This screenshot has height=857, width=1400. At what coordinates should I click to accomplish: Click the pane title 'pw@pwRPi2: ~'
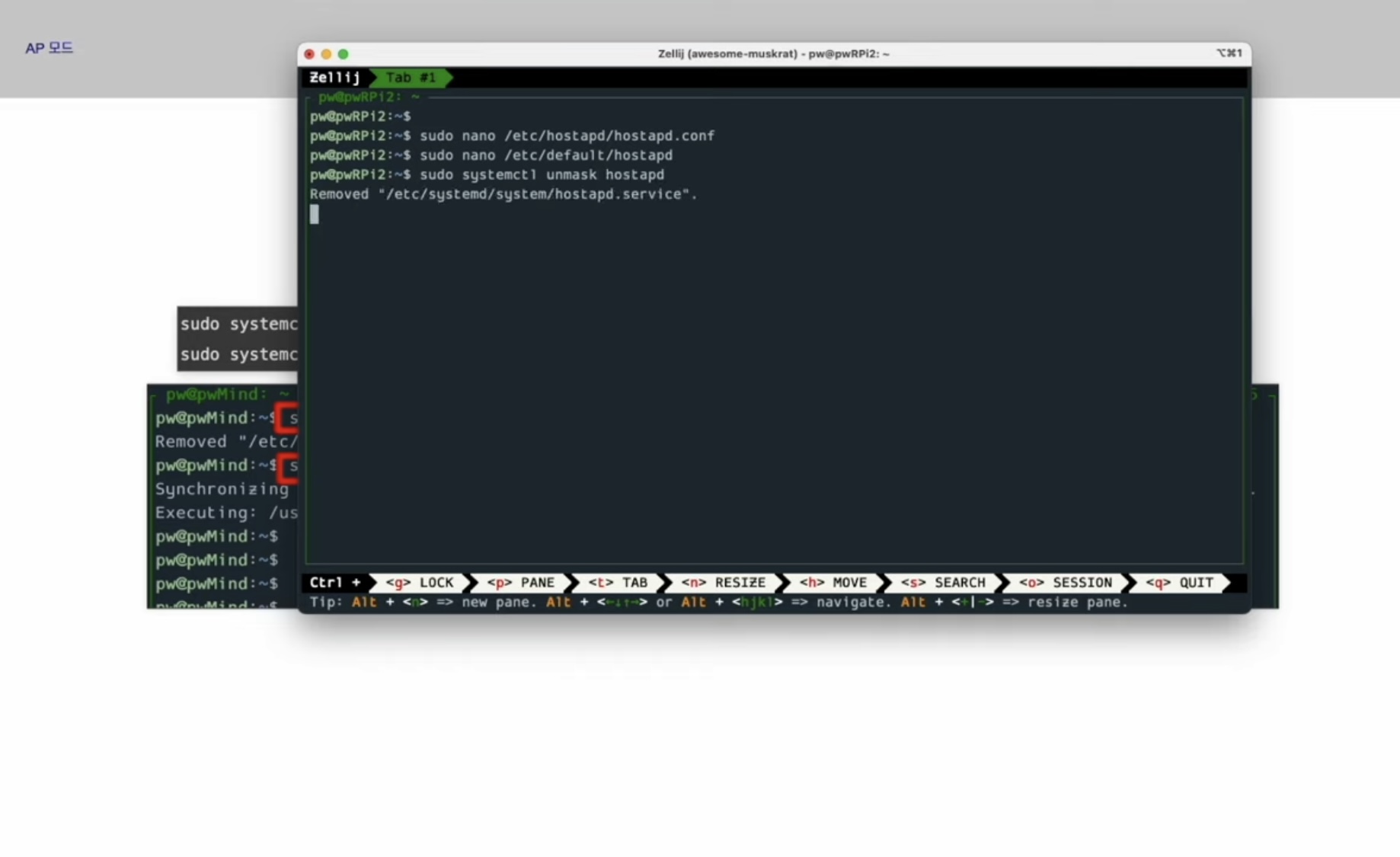coord(369,97)
